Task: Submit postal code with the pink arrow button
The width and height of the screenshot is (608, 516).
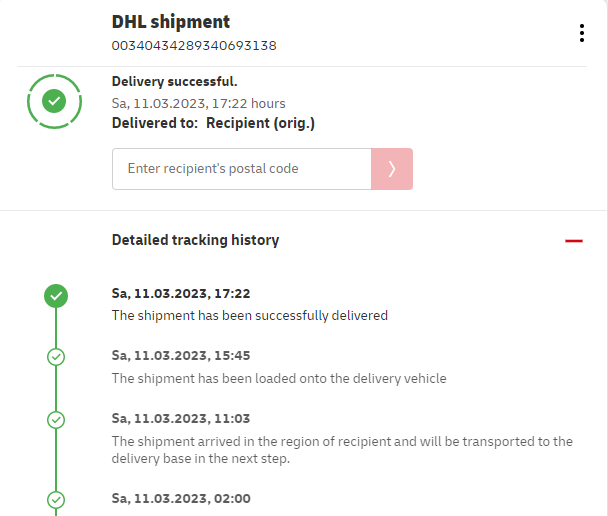Action: 392,169
